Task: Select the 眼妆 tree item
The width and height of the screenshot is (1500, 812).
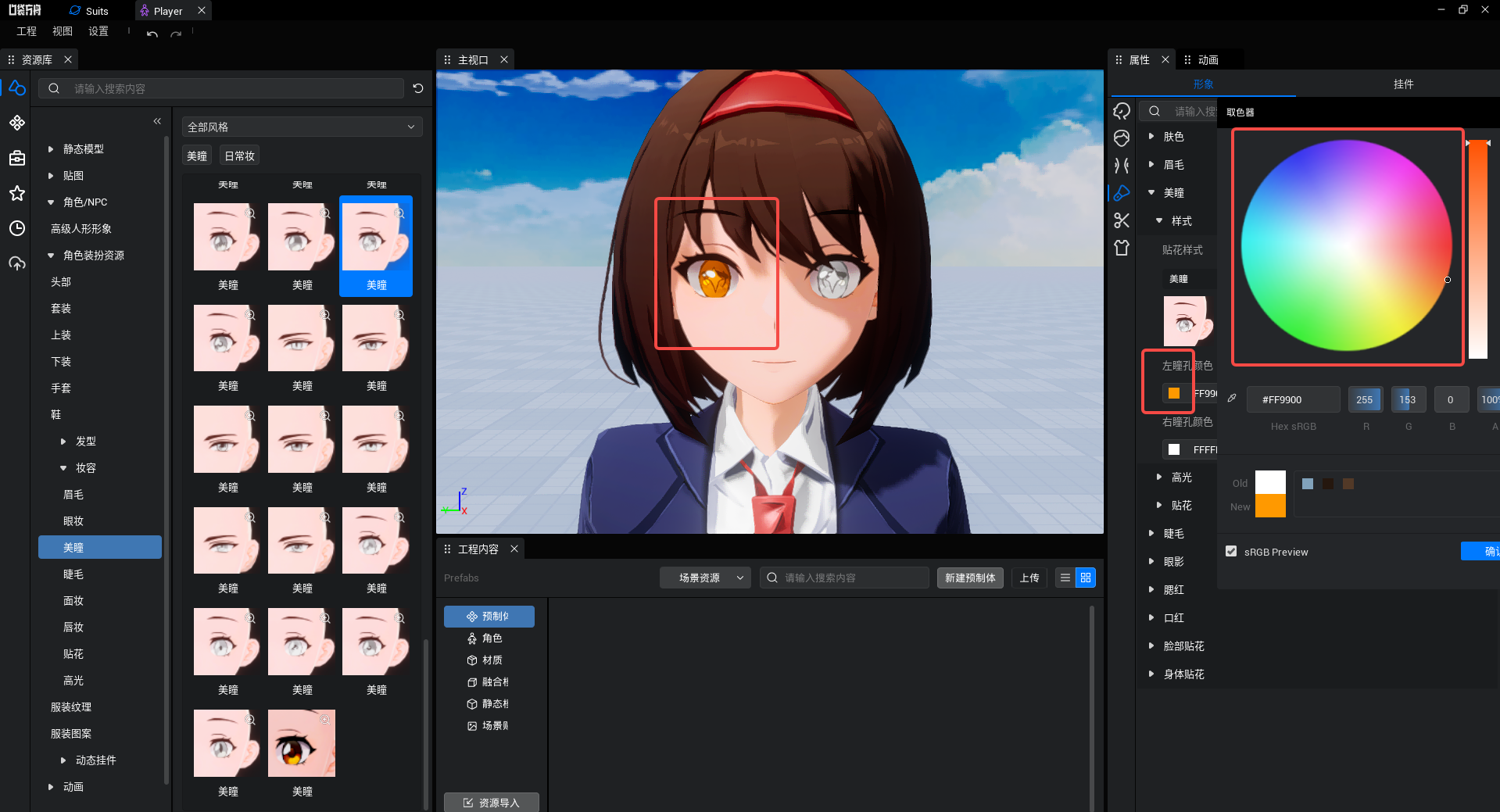Action: click(x=73, y=521)
